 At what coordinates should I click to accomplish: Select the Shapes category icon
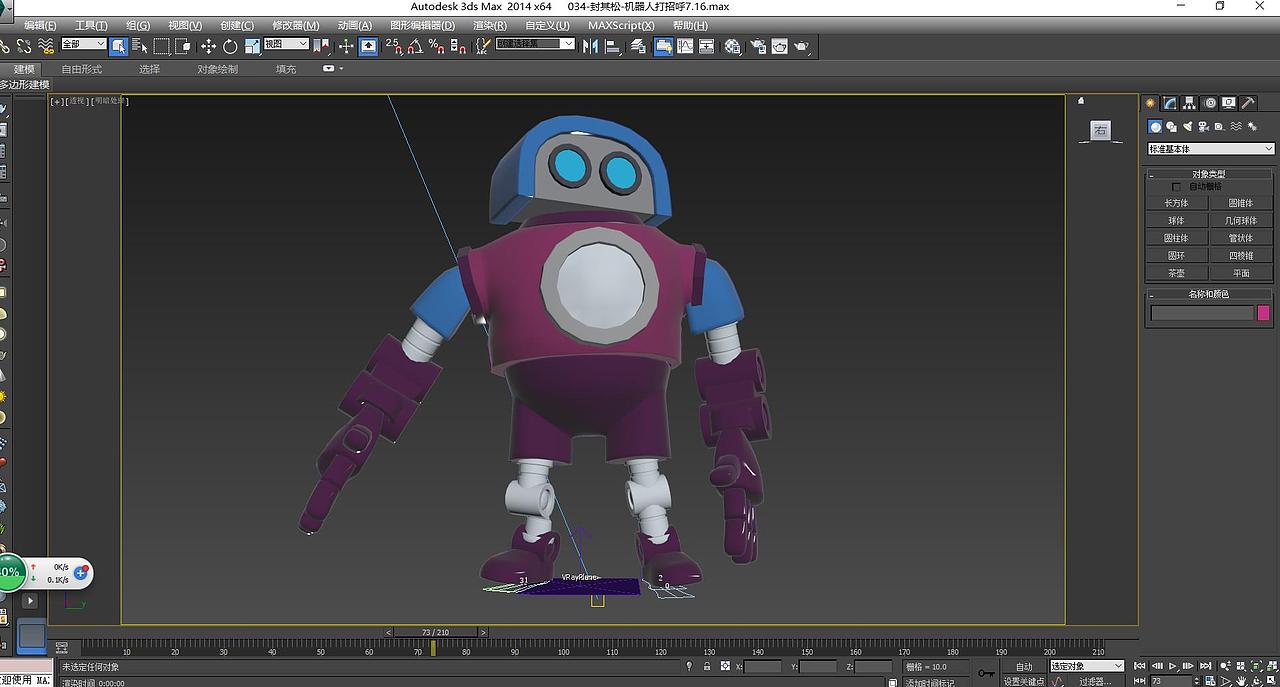pyautogui.click(x=1171, y=127)
